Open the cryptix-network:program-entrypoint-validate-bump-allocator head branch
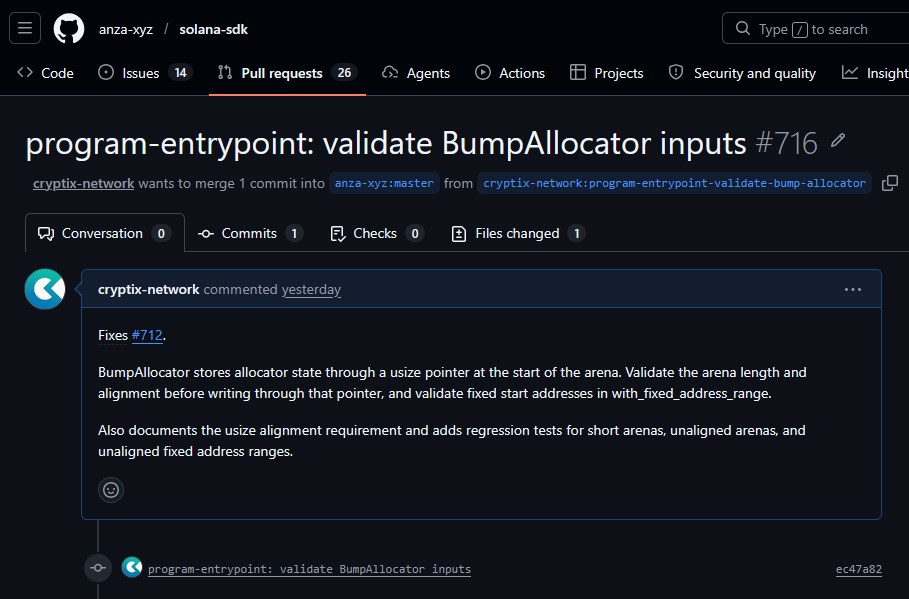The height and width of the screenshot is (599, 909). 674,183
